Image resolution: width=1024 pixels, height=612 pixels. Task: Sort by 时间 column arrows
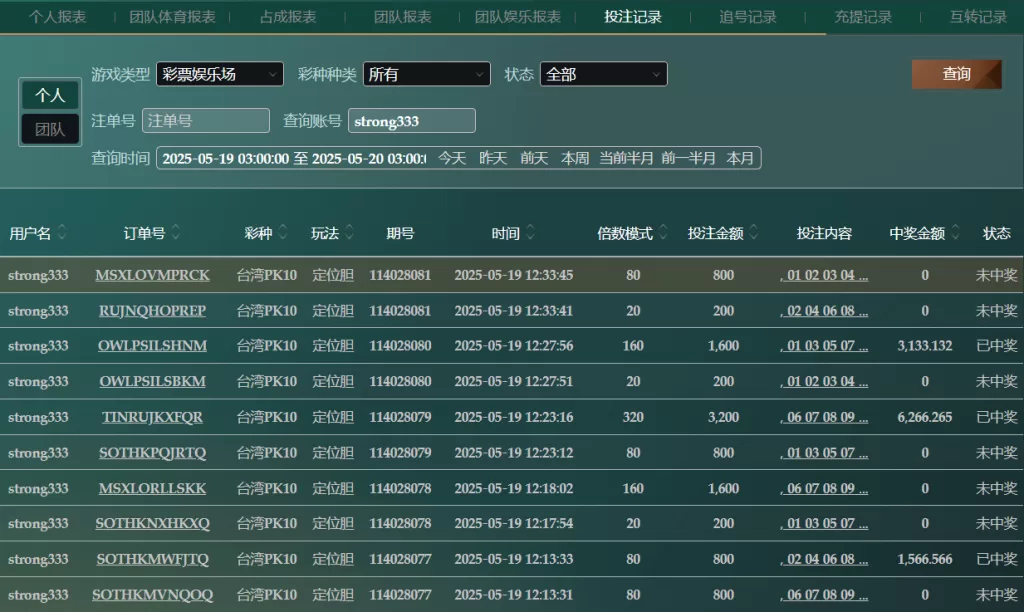(530, 232)
